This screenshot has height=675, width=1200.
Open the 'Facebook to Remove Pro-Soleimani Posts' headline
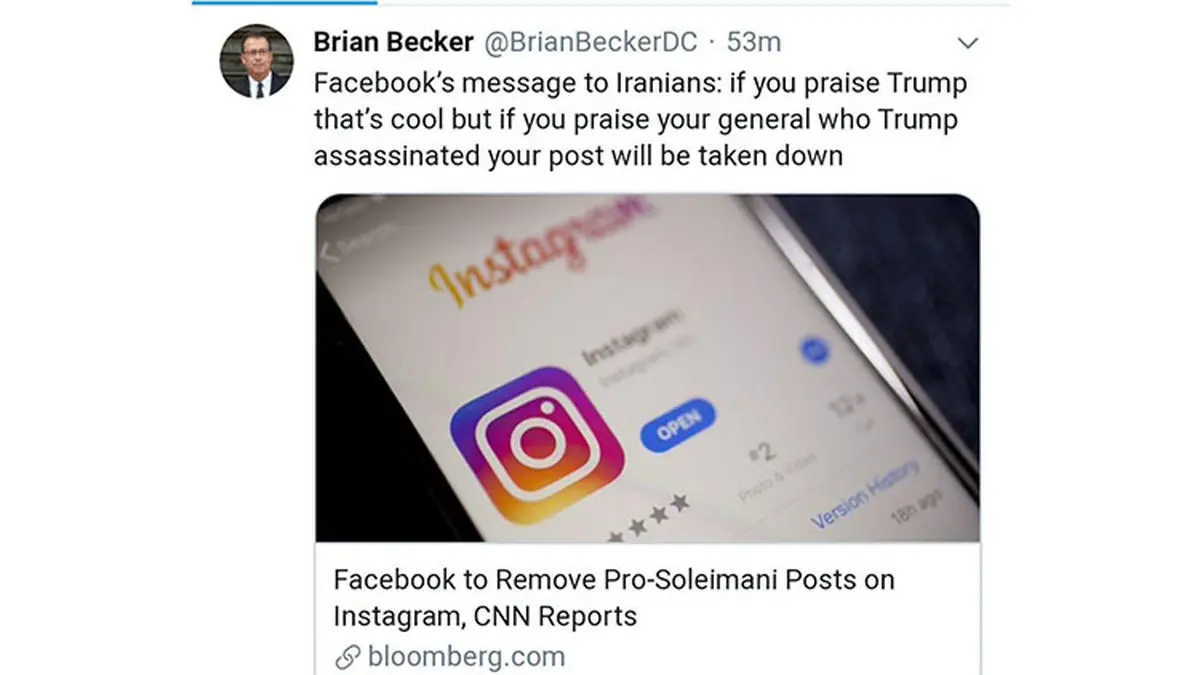[613, 597]
